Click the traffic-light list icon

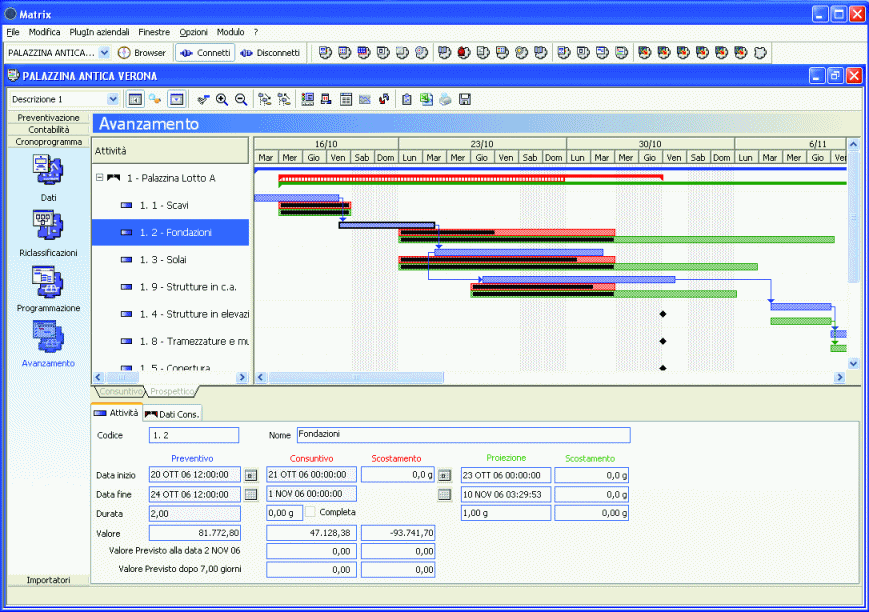308,99
